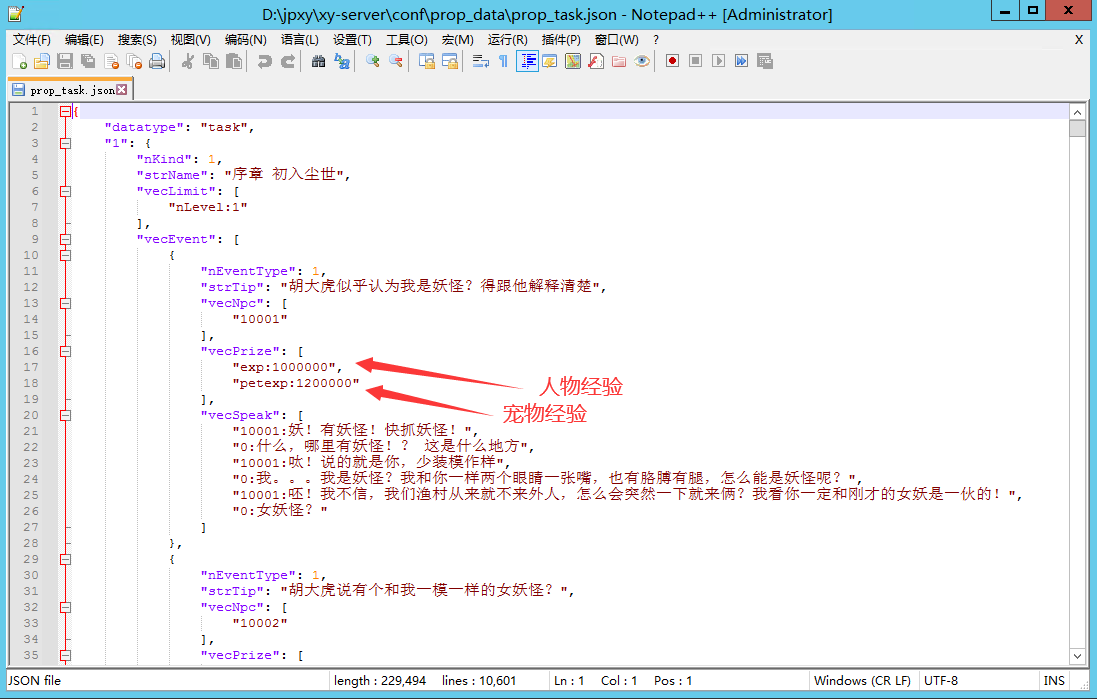
Task: Collapse the vecSpeak fold on line 20
Action: click(x=65, y=415)
